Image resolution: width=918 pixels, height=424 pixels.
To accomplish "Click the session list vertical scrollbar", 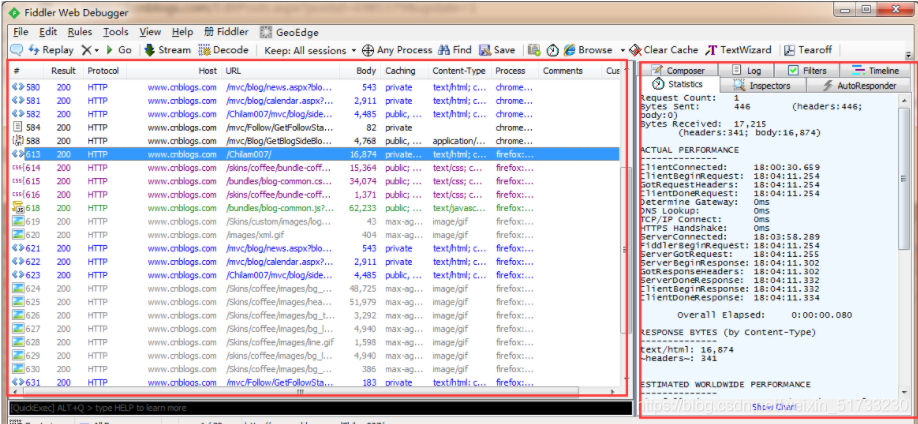I will click(x=624, y=249).
